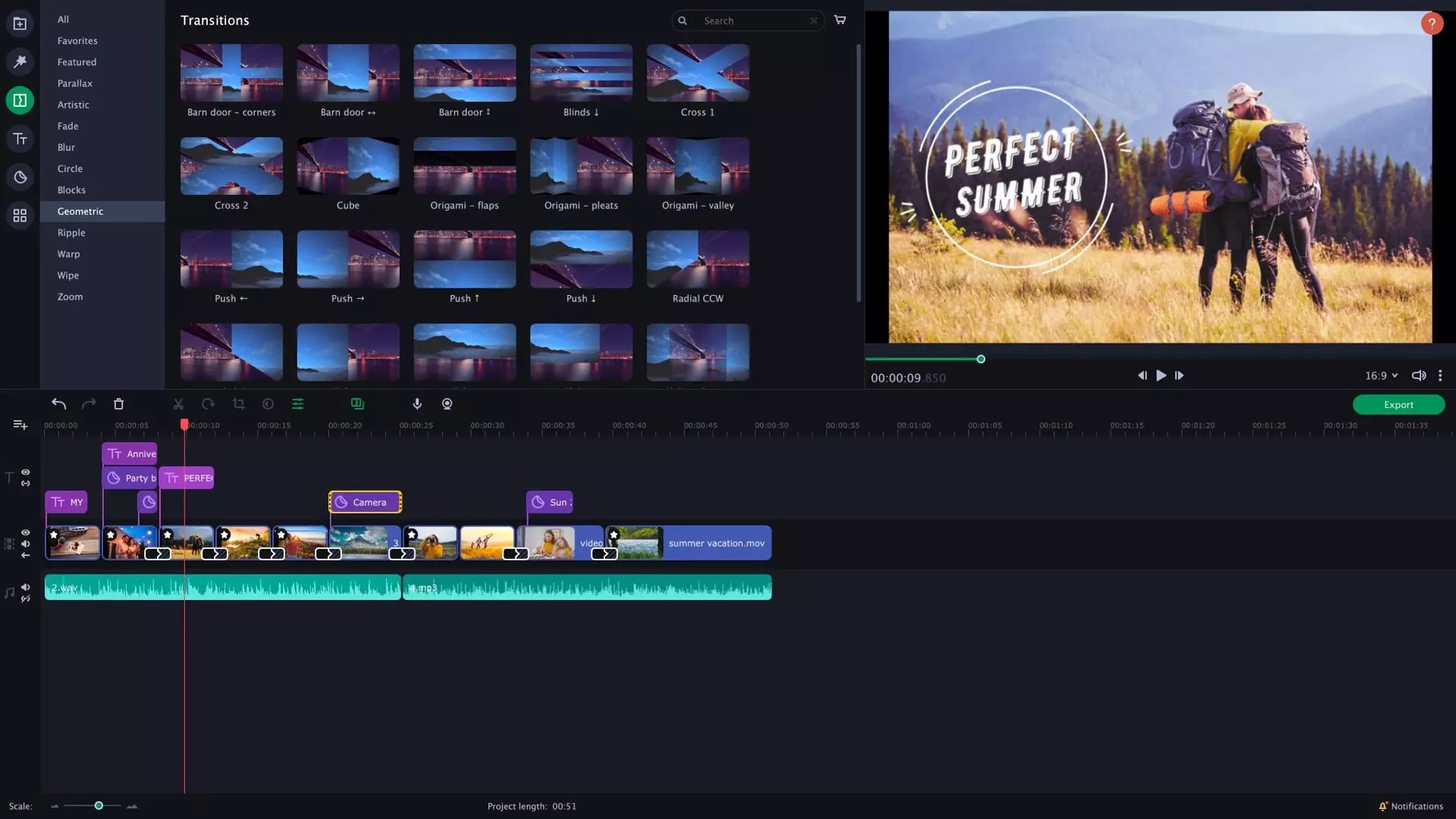Open the 16:9 aspect ratio dropdown
The width and height of the screenshot is (1456, 819).
click(1380, 375)
